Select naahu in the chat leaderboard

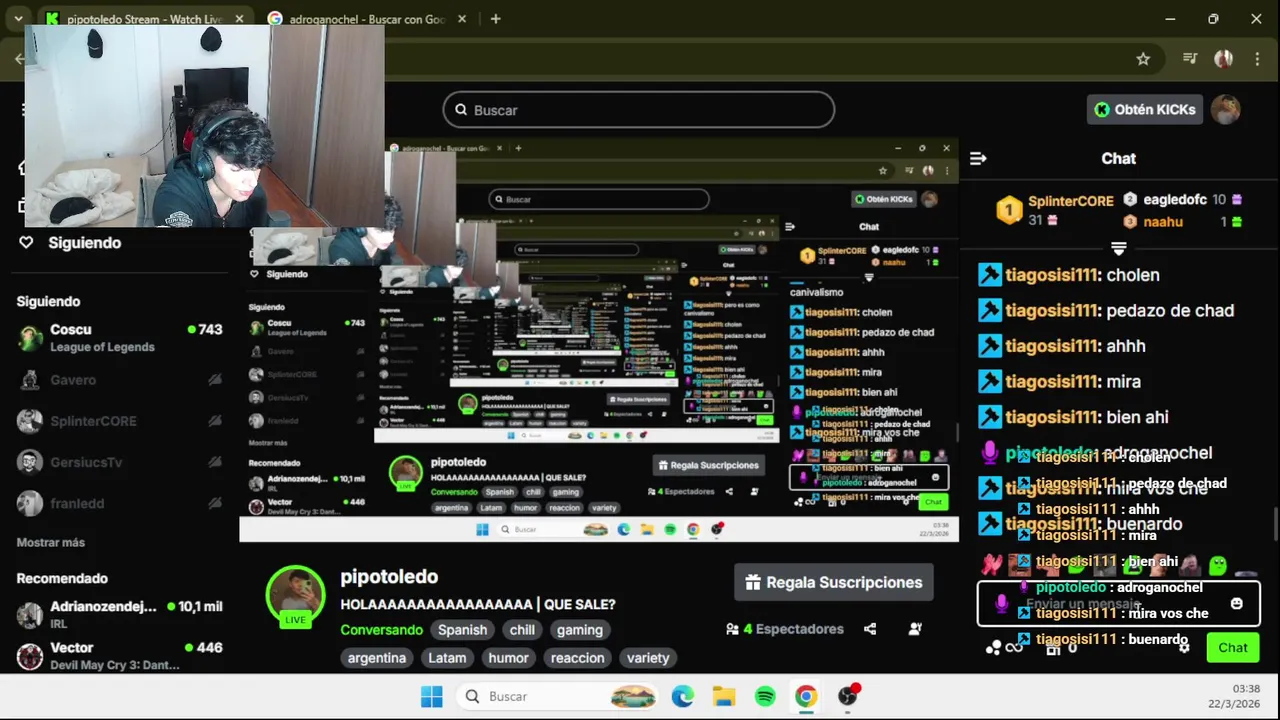pos(1163,222)
